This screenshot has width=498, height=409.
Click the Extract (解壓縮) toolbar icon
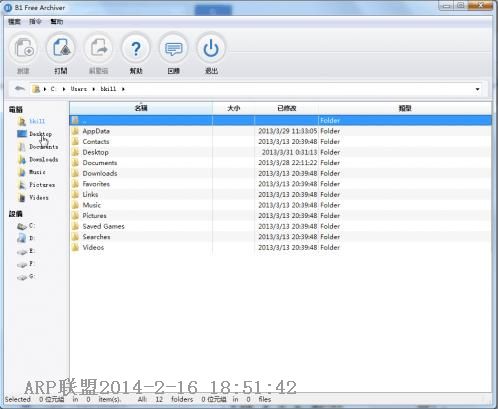point(99,48)
